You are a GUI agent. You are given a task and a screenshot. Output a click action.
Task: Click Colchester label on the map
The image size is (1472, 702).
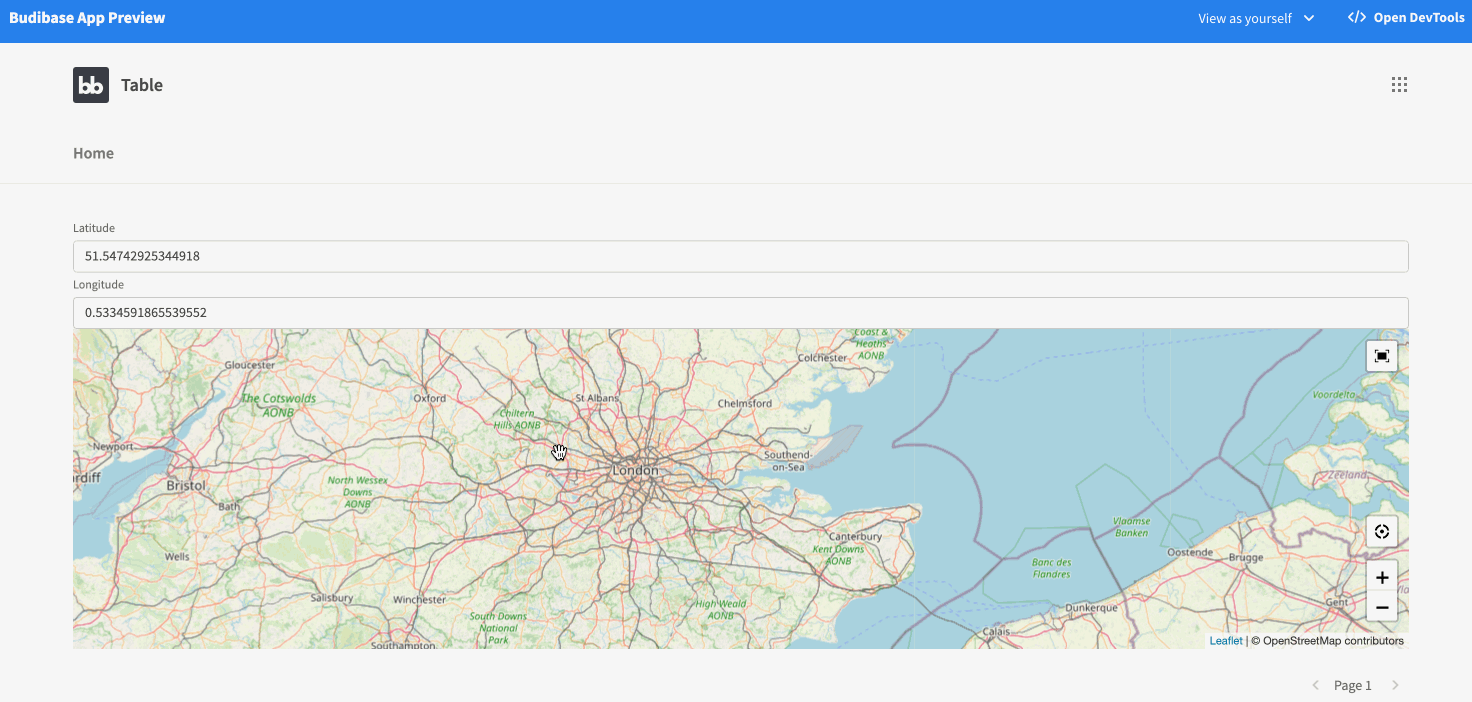click(822, 358)
